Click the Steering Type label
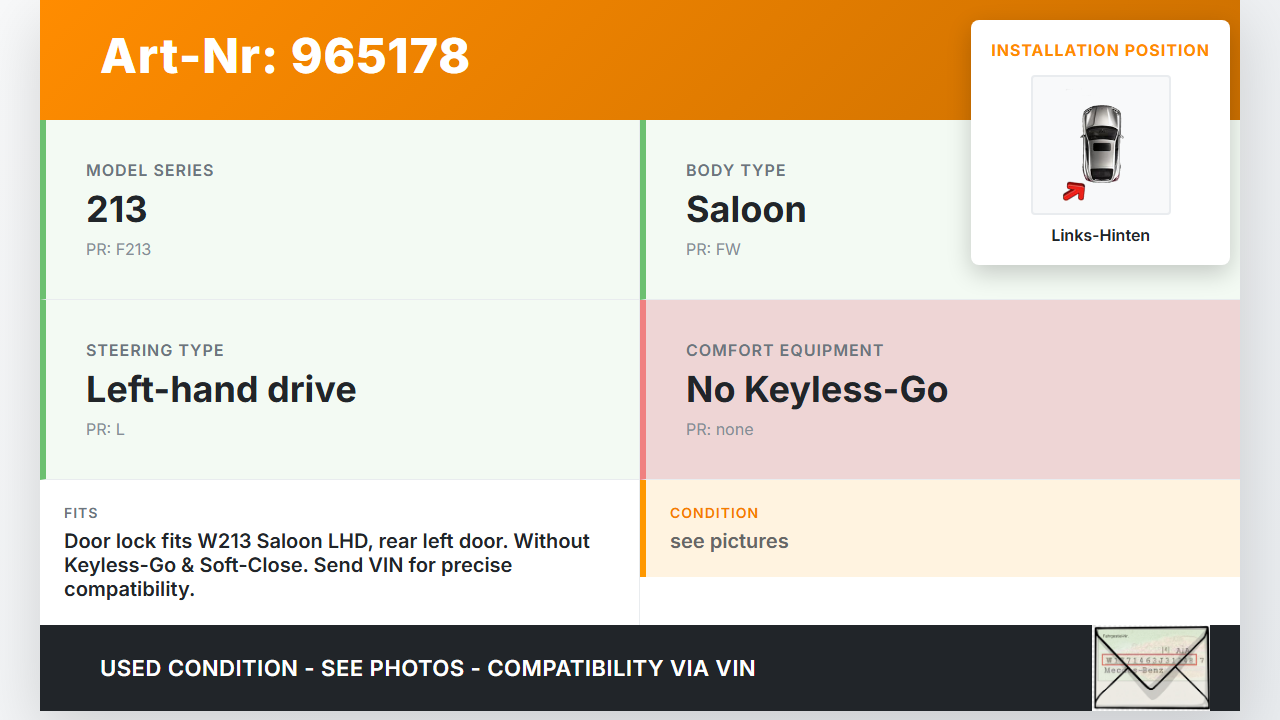The height and width of the screenshot is (720, 1280). pyautogui.click(x=155, y=350)
